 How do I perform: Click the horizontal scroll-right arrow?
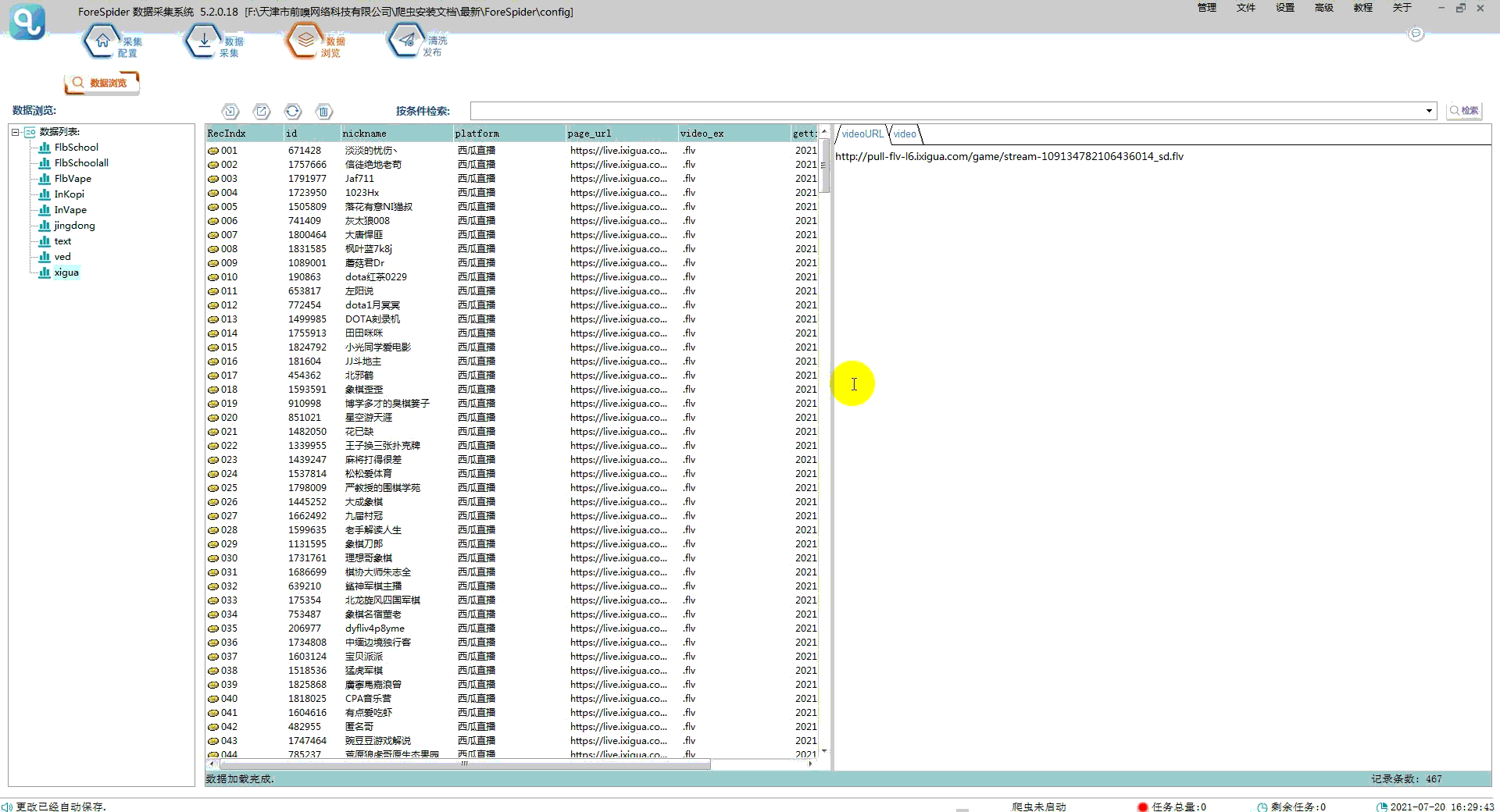tap(810, 764)
